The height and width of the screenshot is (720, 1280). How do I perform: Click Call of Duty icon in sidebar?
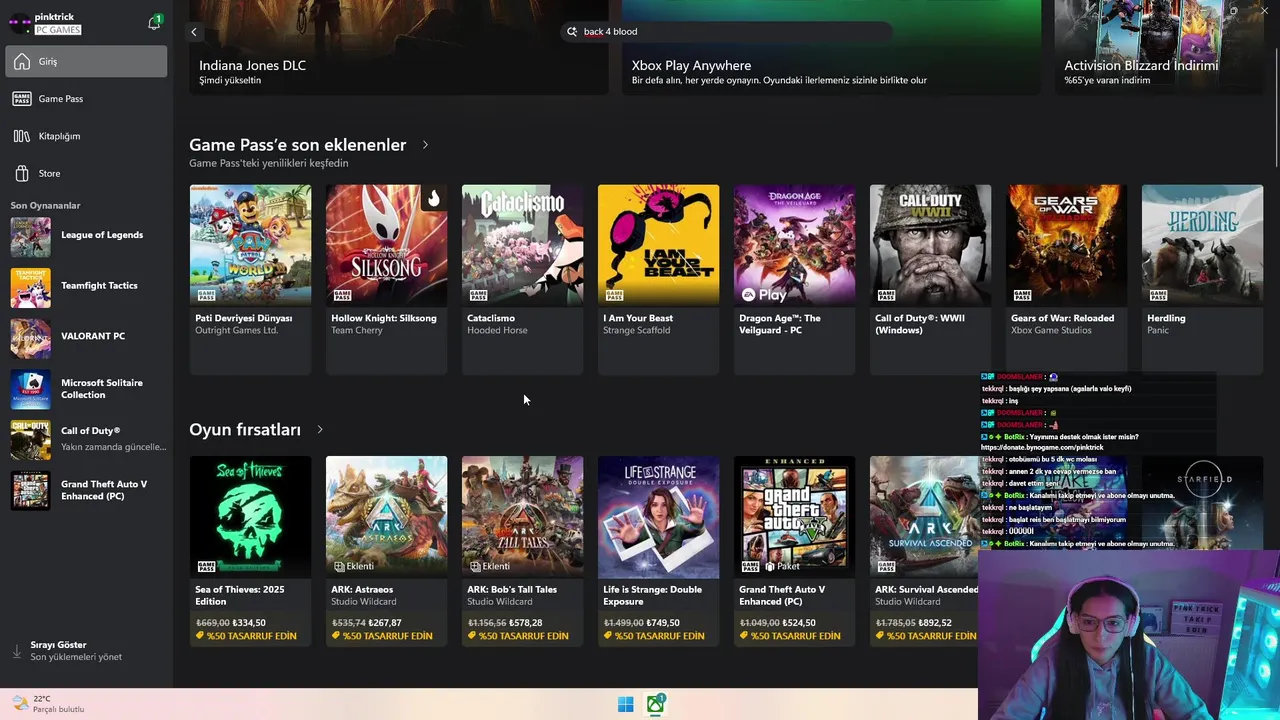(x=30, y=440)
